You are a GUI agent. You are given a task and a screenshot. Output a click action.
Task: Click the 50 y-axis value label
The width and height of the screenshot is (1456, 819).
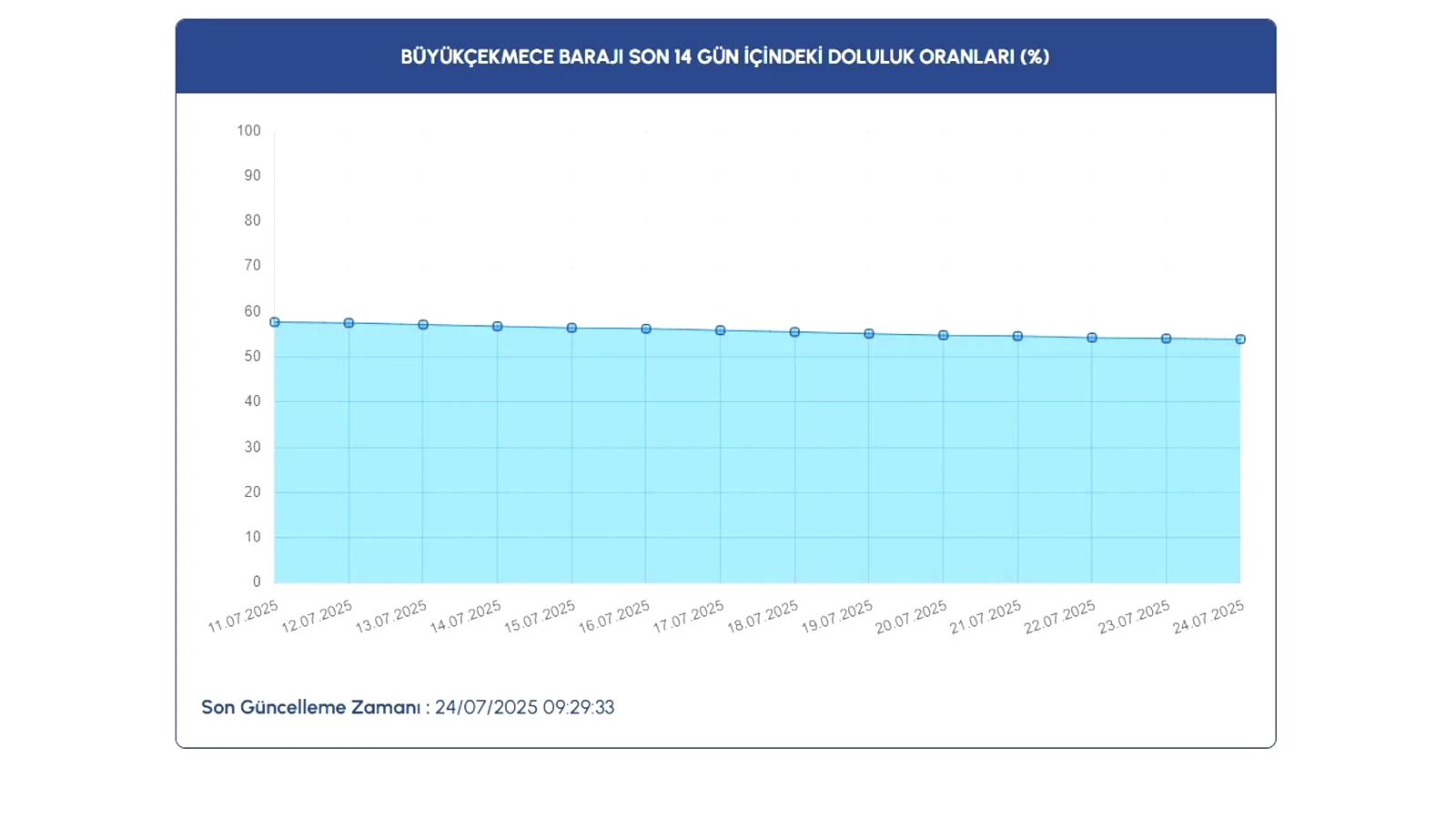(252, 357)
